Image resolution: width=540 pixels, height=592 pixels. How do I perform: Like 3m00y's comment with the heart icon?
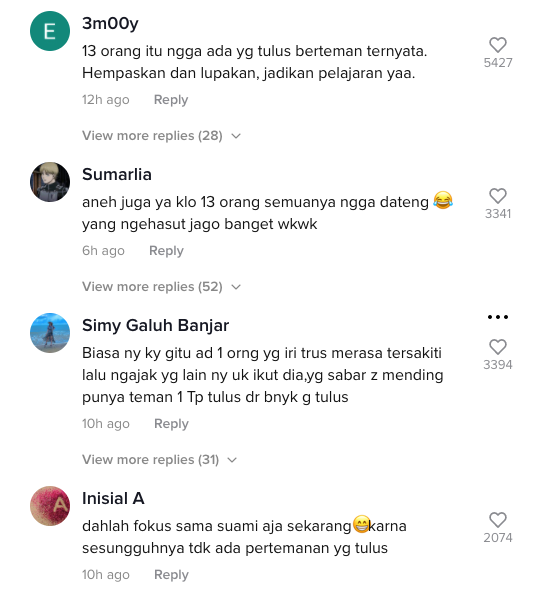tap(498, 45)
